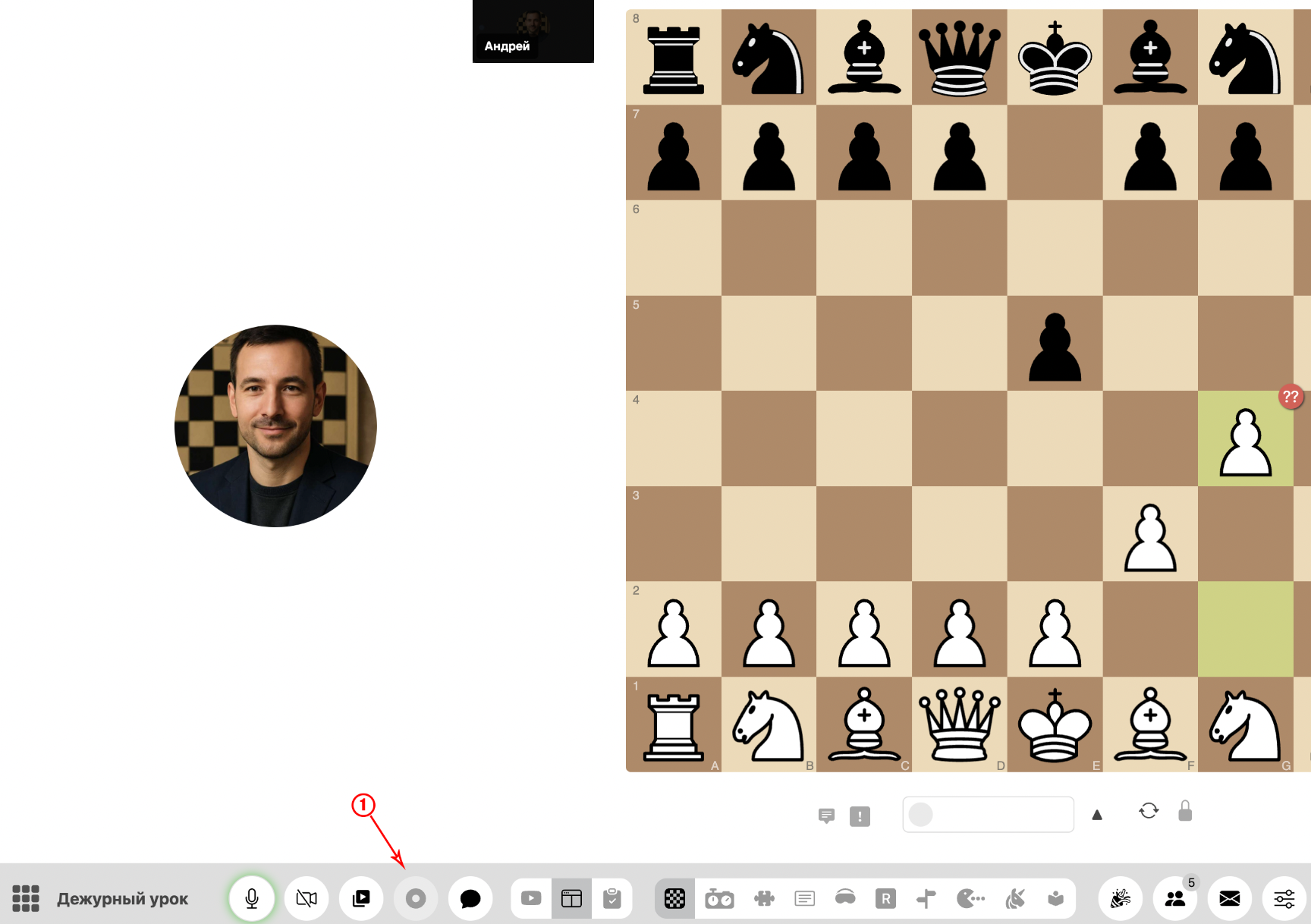
Task: Open the chat speech bubble
Action: click(470, 898)
